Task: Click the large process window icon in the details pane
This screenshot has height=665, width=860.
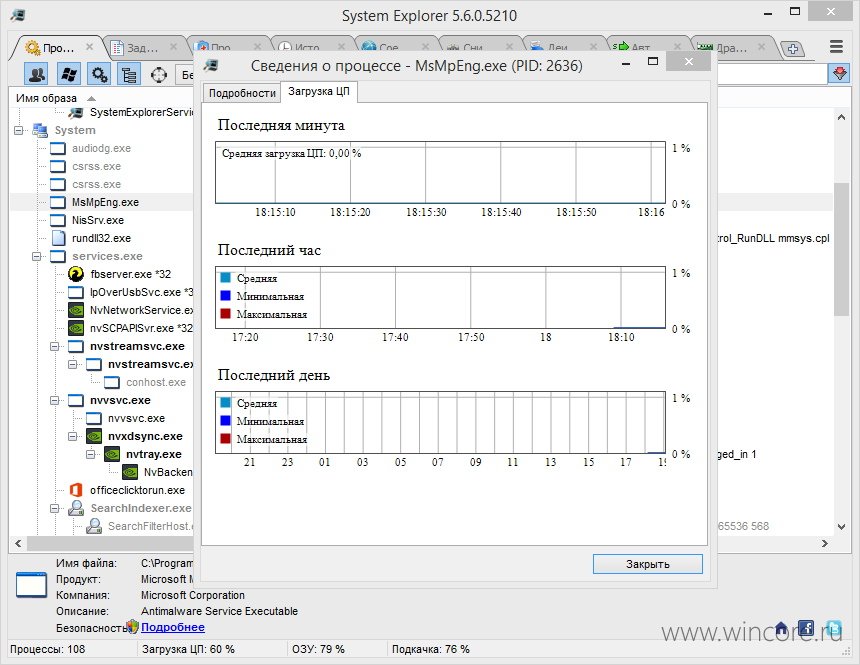Action: click(x=31, y=584)
